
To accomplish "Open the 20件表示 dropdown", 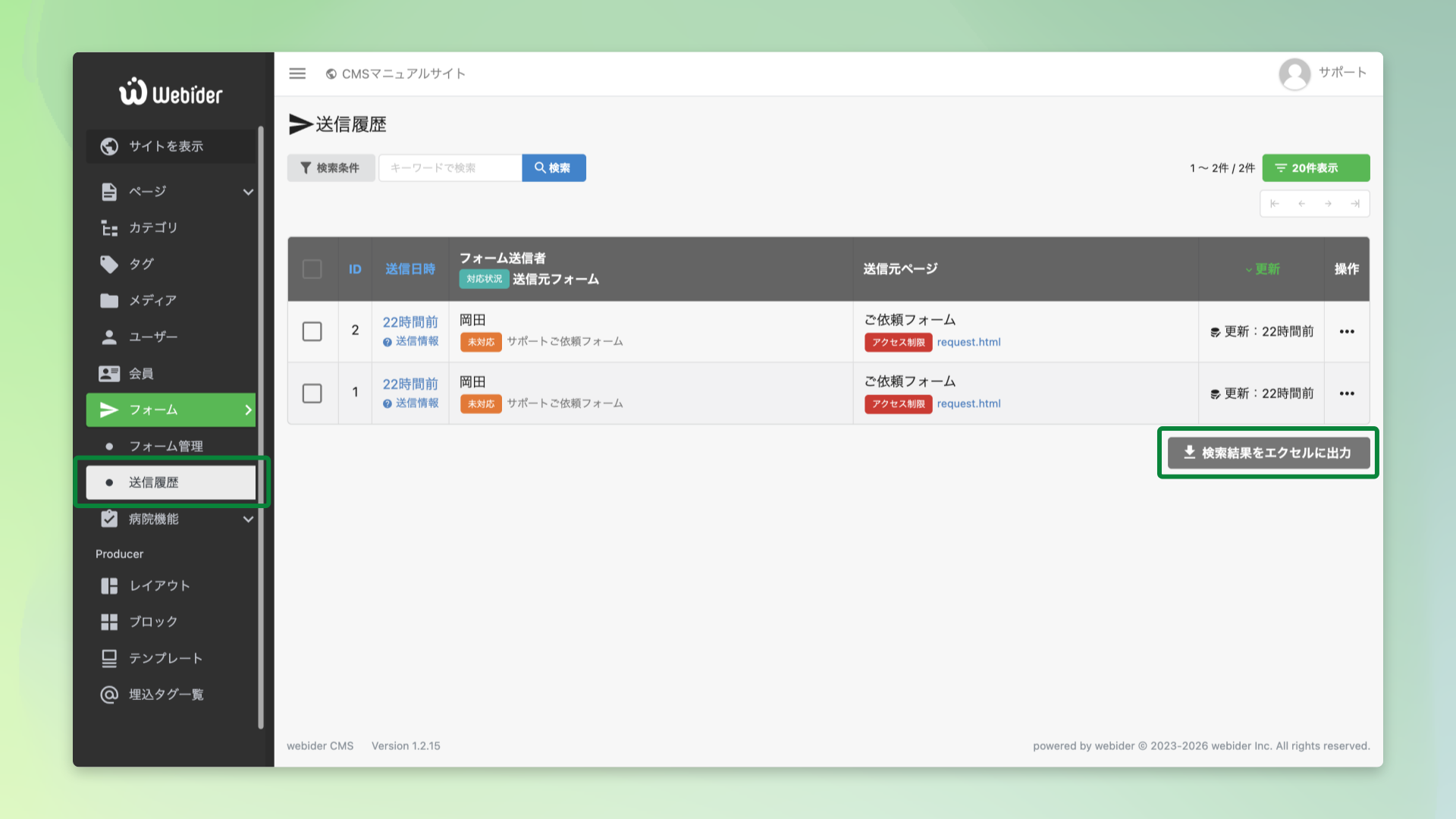I will click(1316, 168).
